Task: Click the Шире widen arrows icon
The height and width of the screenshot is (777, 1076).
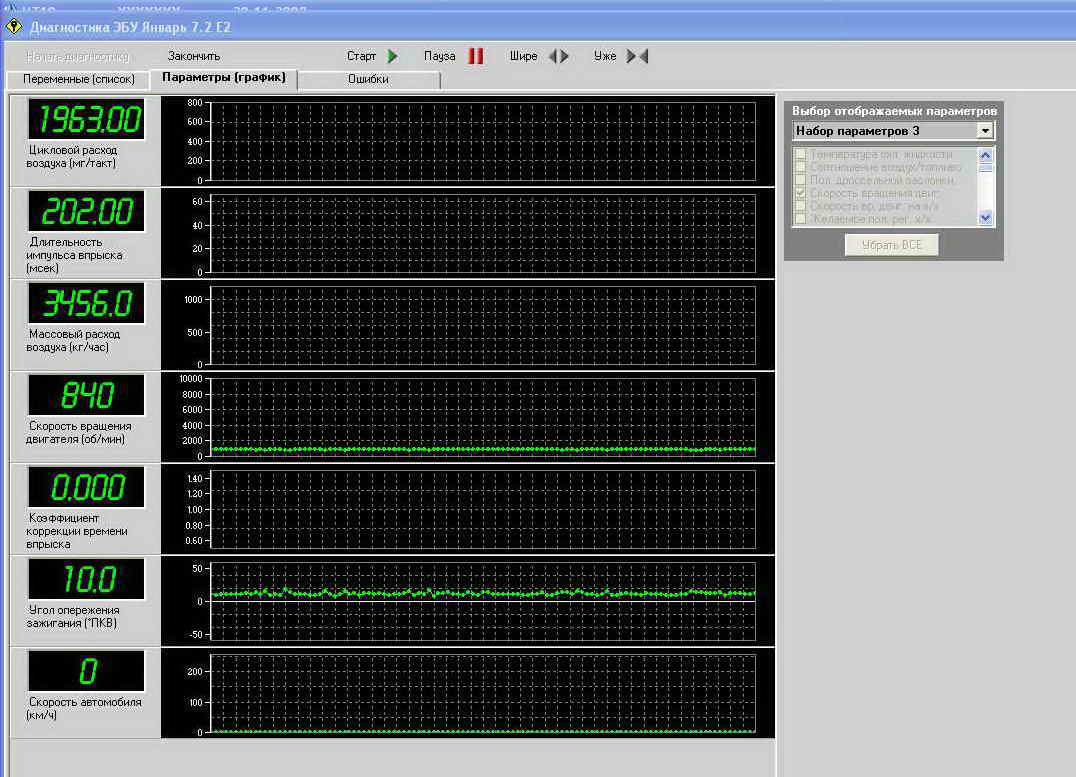Action: pos(559,56)
